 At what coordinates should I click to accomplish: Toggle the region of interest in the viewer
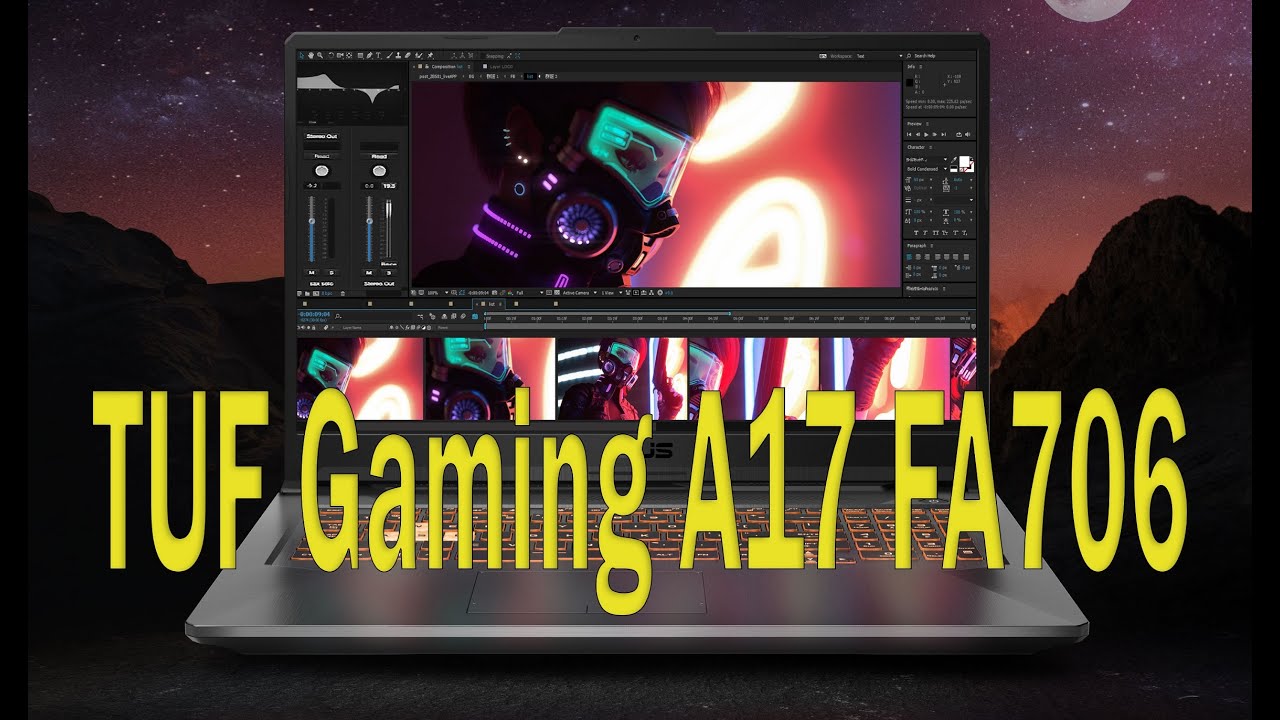(x=548, y=293)
